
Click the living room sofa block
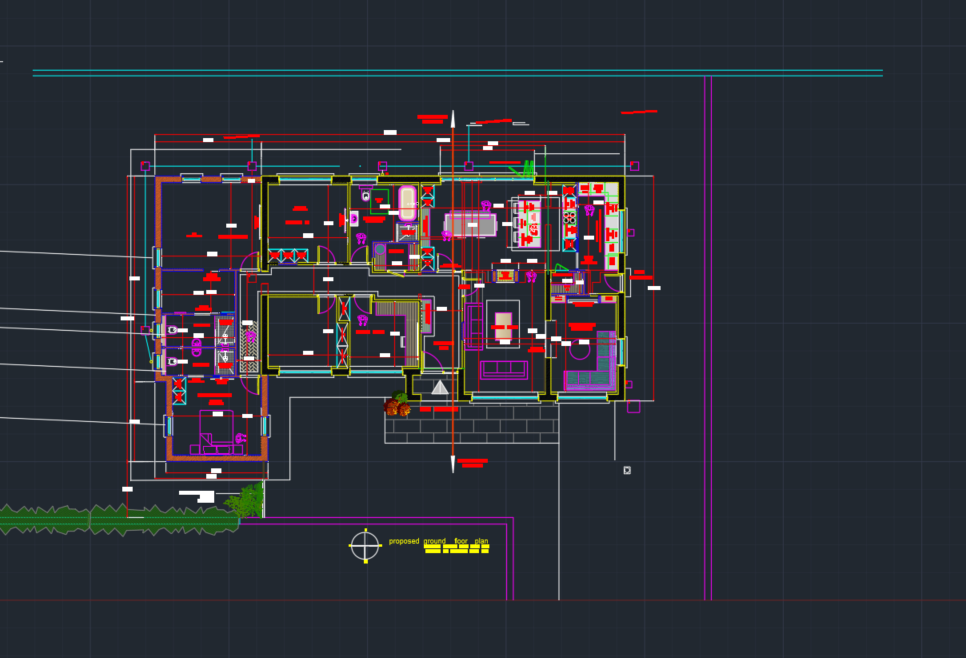pos(503,369)
